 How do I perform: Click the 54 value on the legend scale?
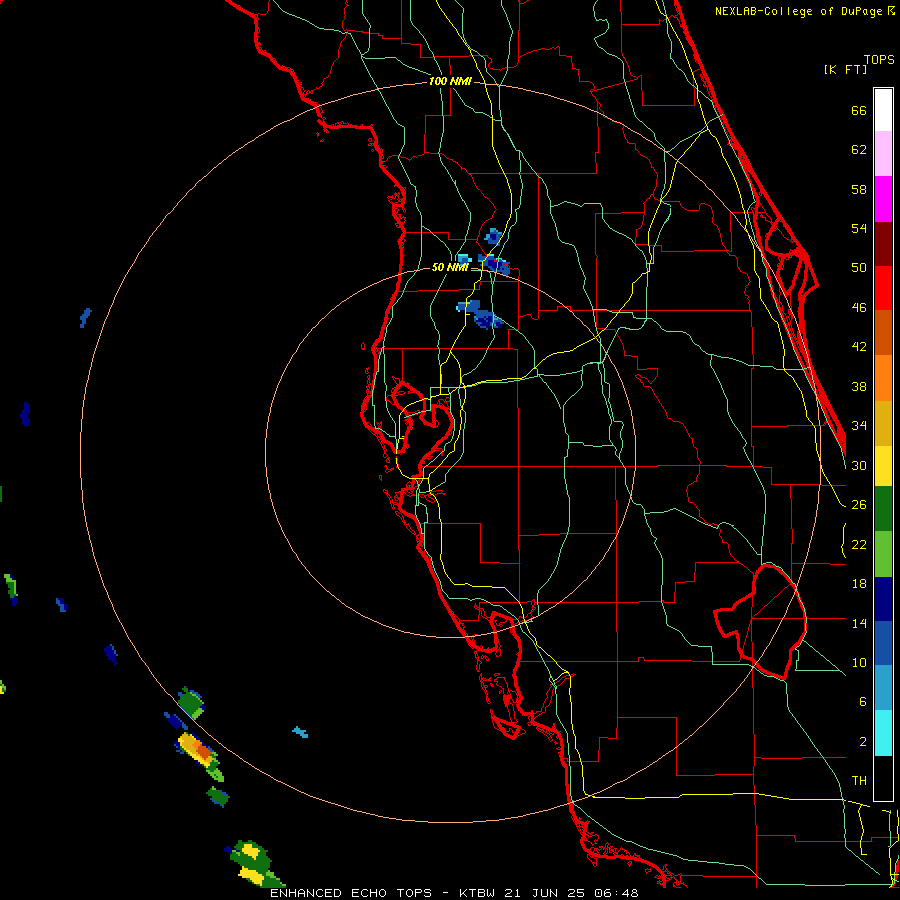[x=859, y=228]
